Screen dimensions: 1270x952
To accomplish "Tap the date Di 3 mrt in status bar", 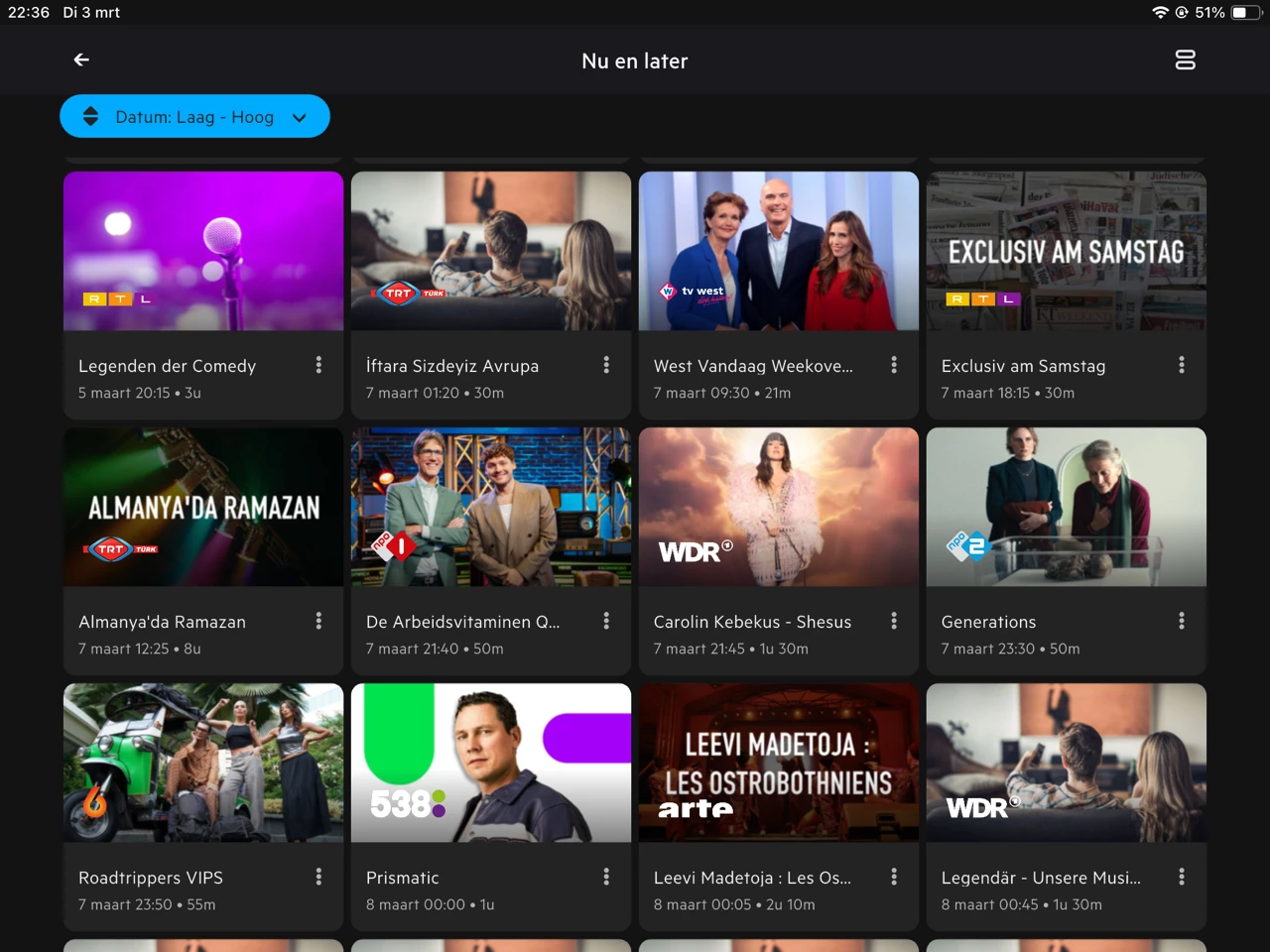I will click(91, 13).
